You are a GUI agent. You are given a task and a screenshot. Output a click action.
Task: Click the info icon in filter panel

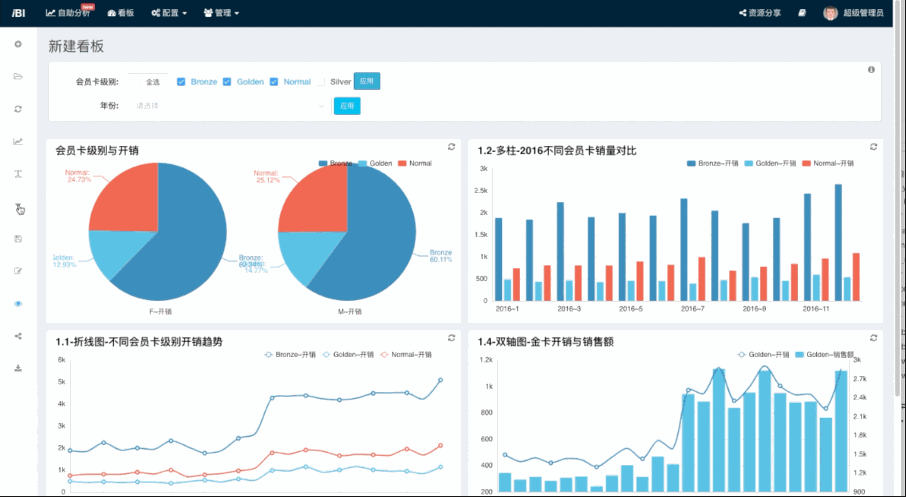pos(871,70)
